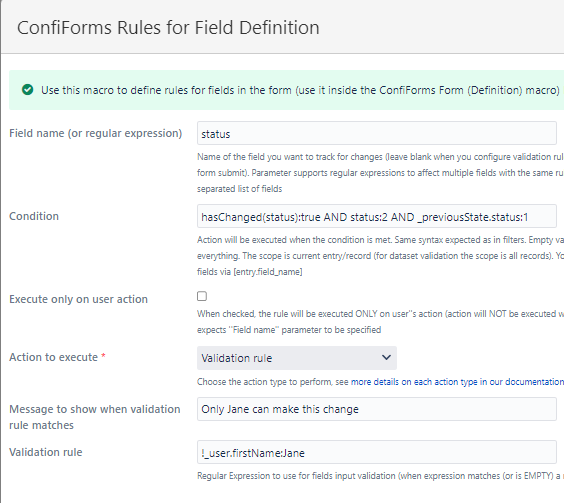Screen dimensions: 564x503
Task: Select the message field 'Only Jane can make this change'
Action: [x=377, y=409]
